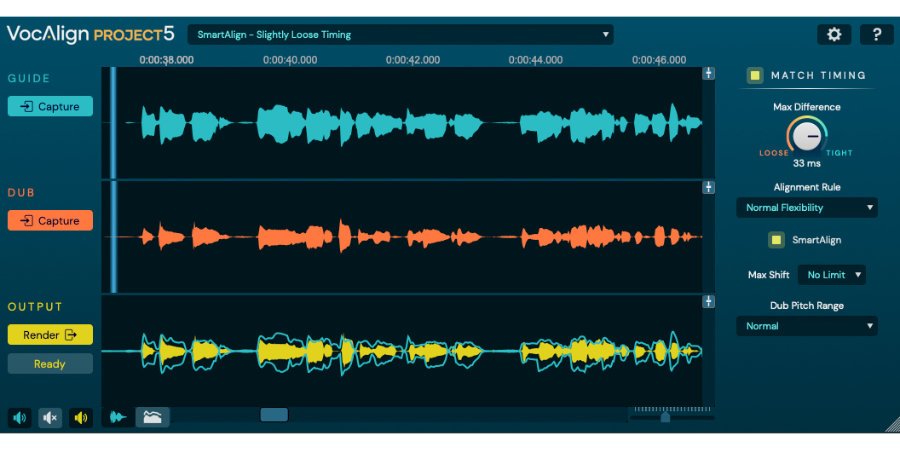Click the OUTPUT track label

point(35,307)
